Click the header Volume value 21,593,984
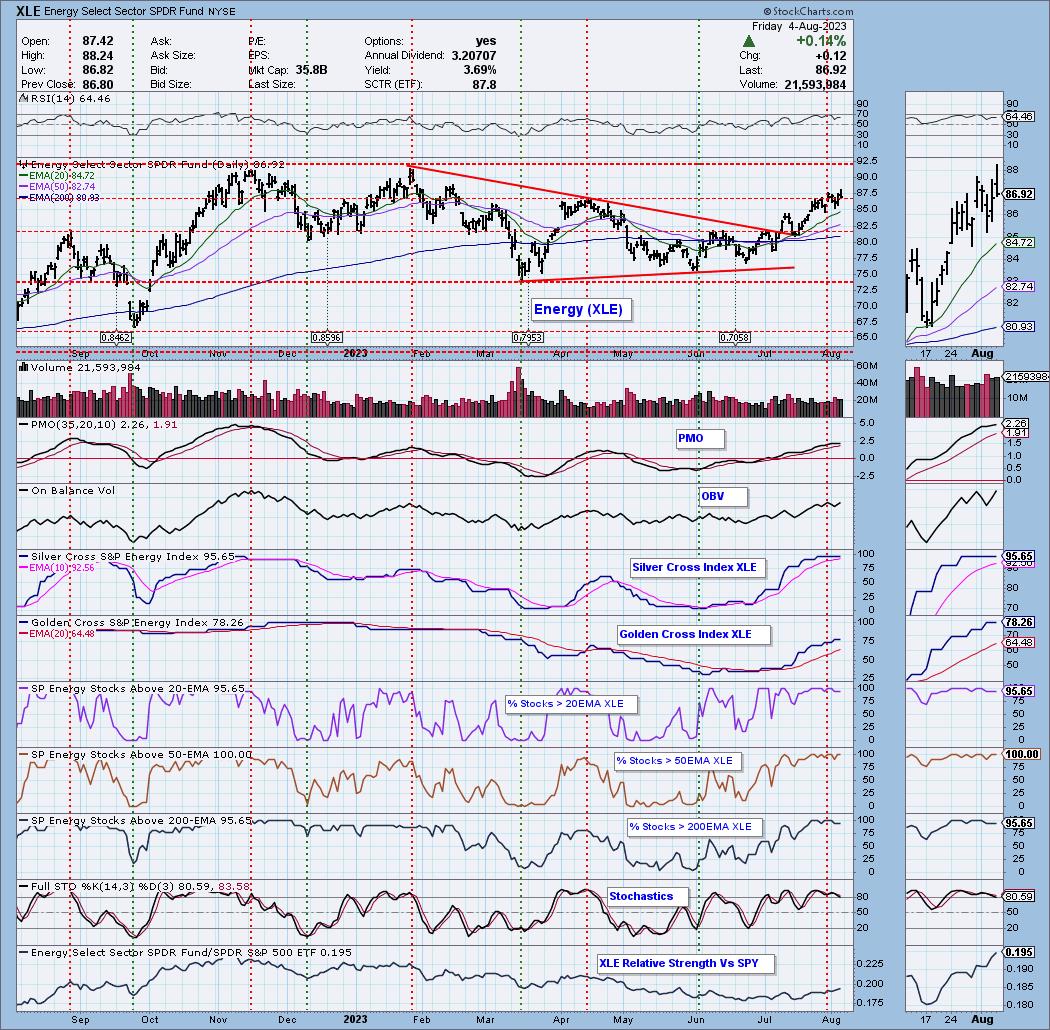The image size is (1050, 1030). tap(815, 84)
